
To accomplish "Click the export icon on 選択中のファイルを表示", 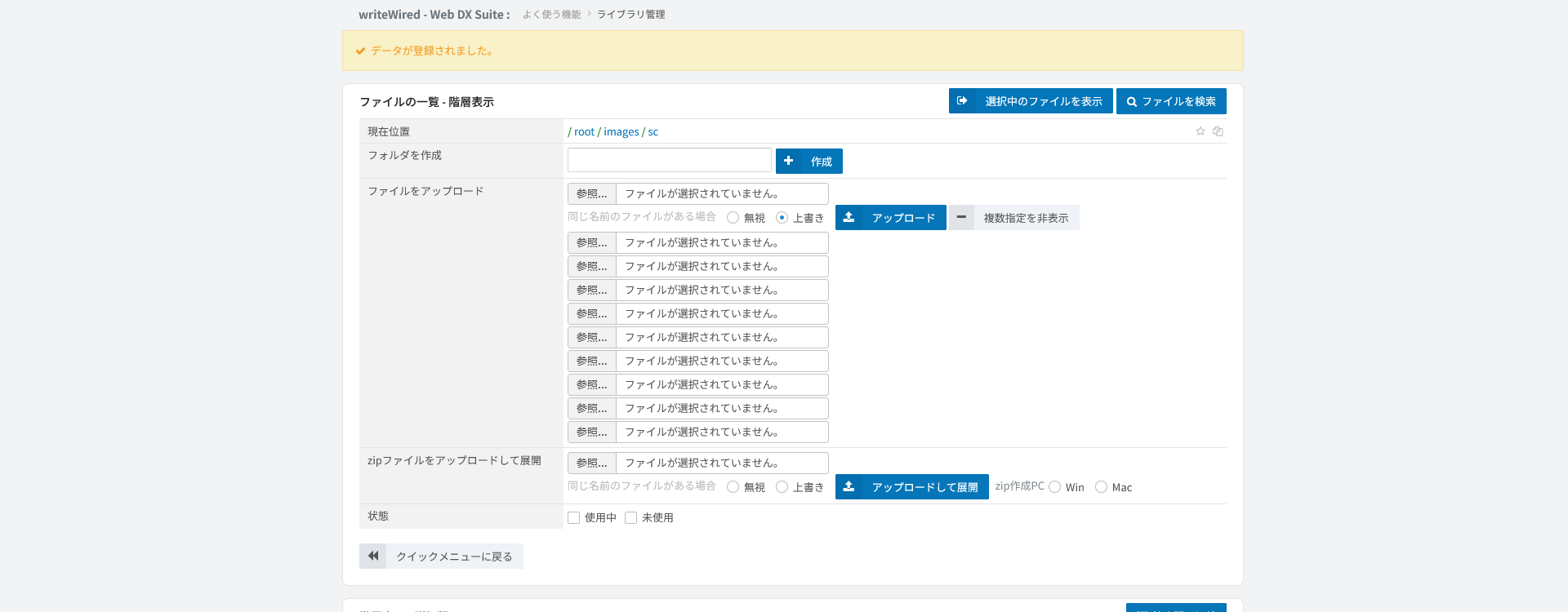I will point(962,100).
